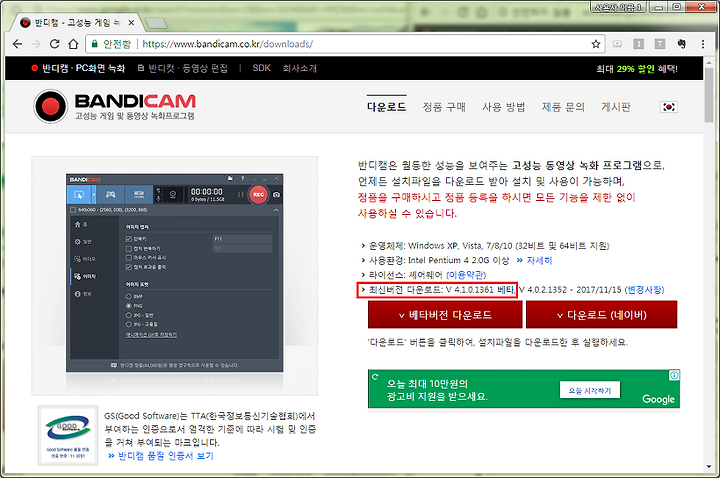Click the red REC button
720x478 pixels.
click(x=258, y=195)
